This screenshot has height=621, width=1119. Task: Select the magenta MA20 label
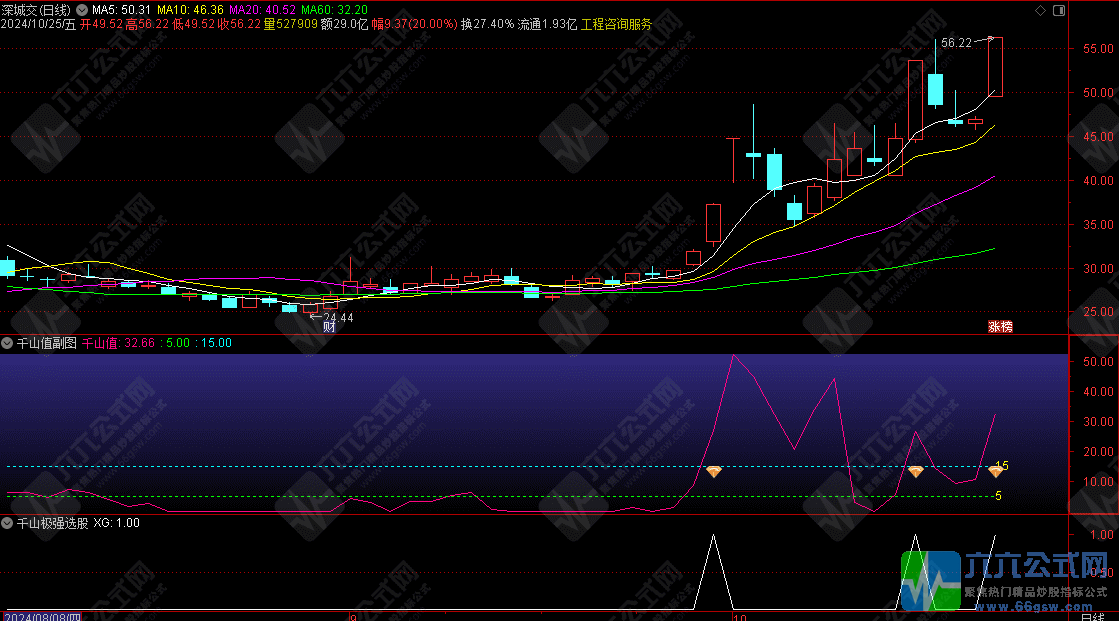[262, 10]
